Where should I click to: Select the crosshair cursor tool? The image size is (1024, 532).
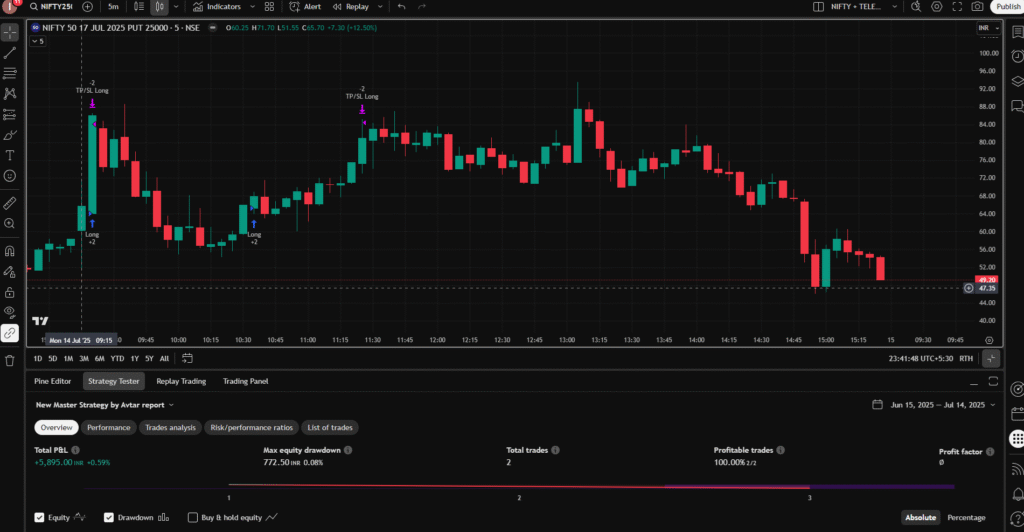coord(10,32)
